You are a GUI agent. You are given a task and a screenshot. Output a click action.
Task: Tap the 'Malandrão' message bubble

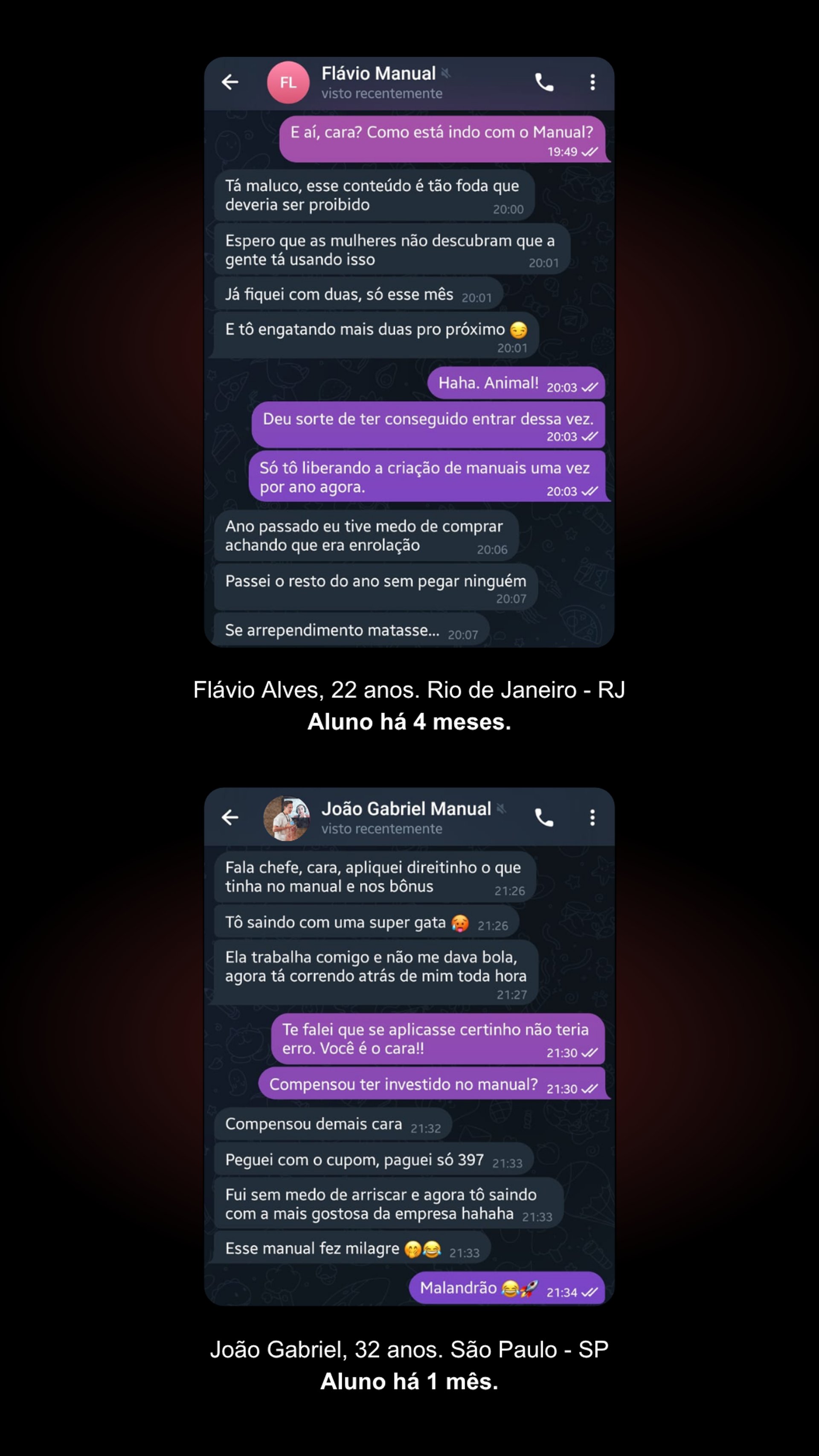507,1288
